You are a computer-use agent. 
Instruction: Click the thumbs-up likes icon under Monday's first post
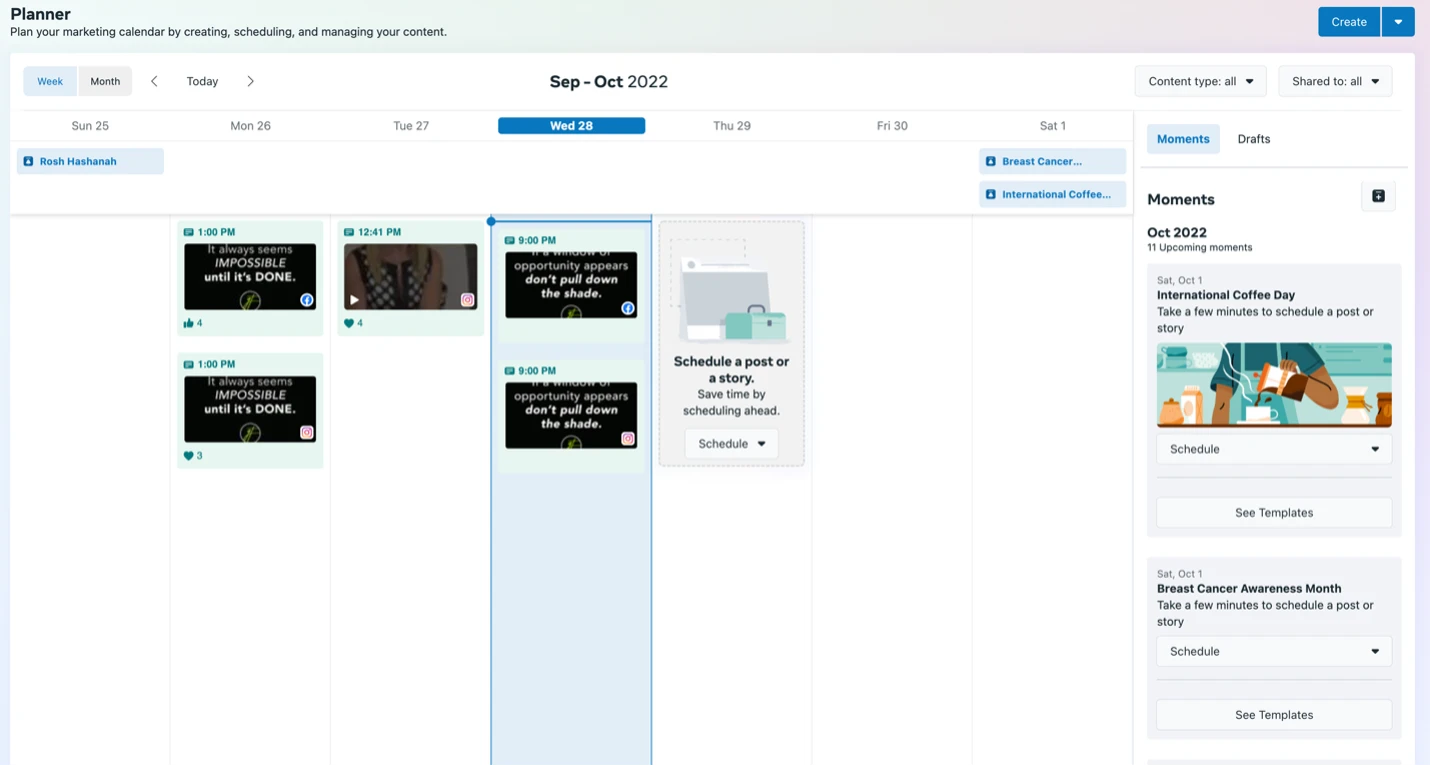click(188, 323)
